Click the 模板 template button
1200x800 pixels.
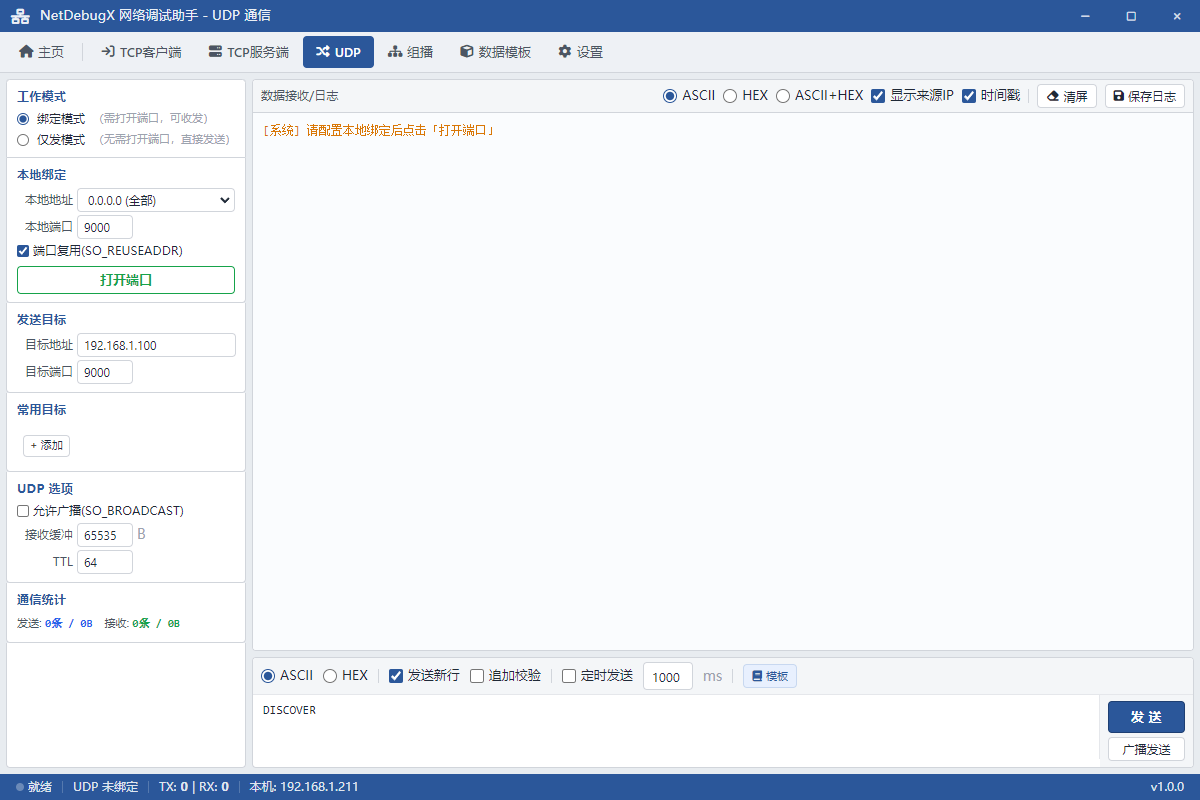[770, 676]
